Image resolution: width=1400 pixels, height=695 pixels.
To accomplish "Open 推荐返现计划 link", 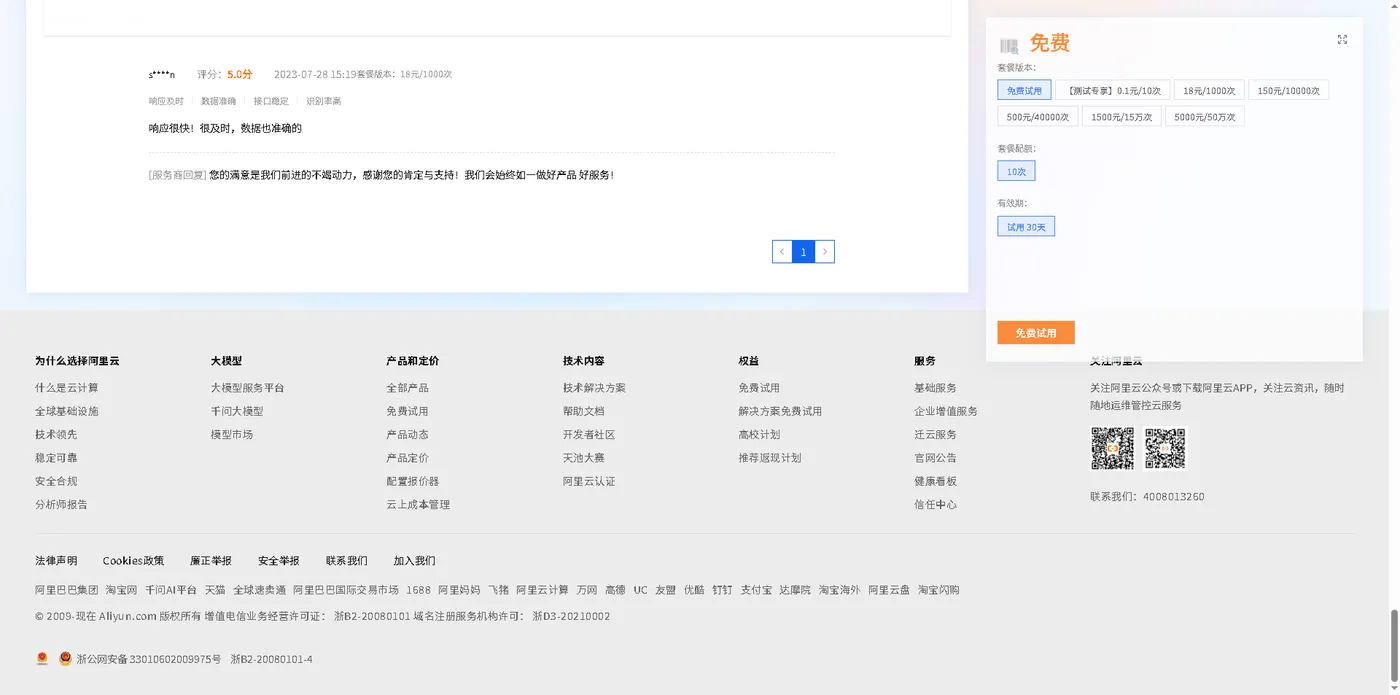I will [x=770, y=458].
